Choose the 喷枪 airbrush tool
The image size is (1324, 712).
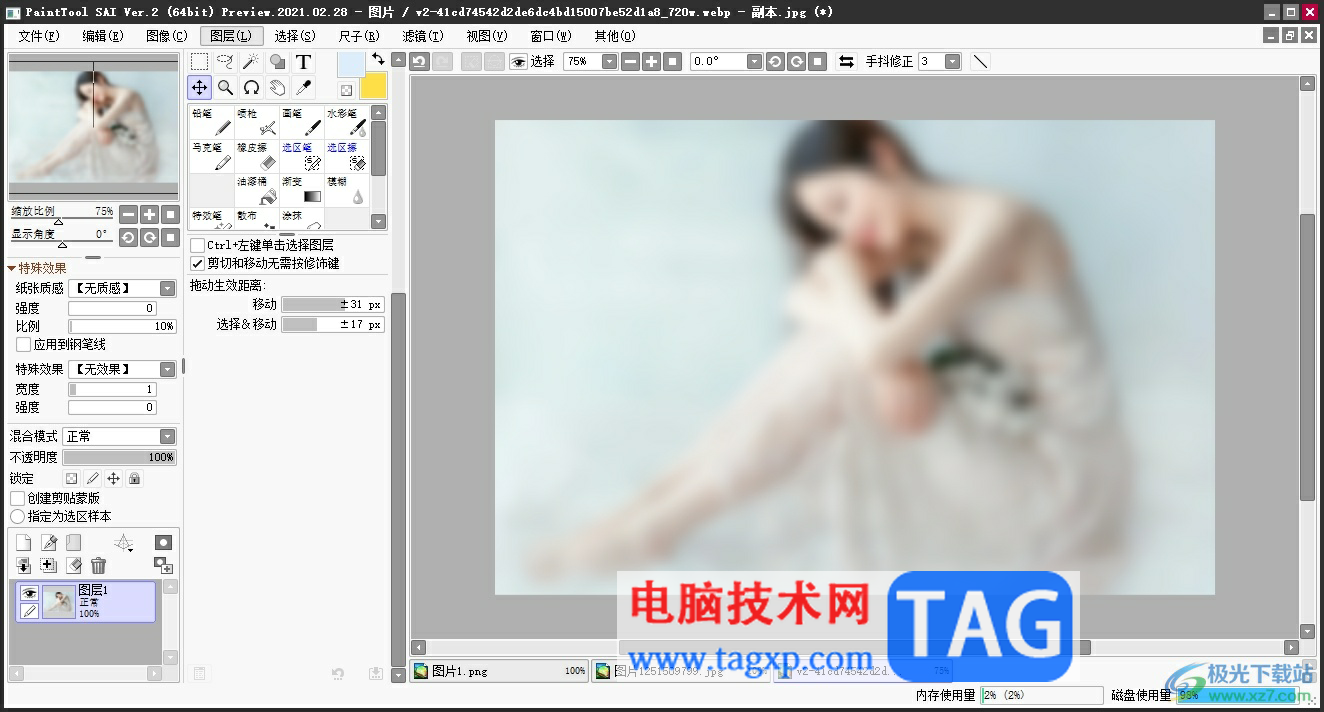pos(257,122)
